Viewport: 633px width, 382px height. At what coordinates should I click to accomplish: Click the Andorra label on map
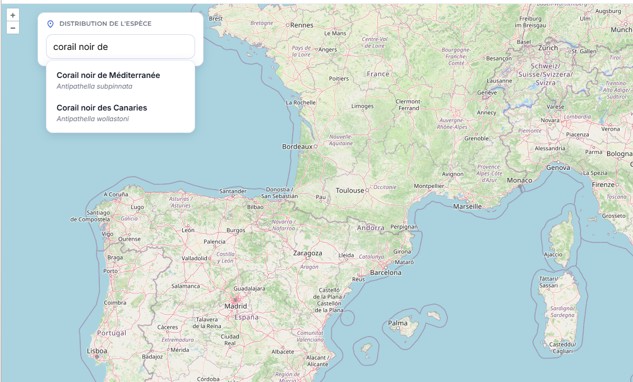click(x=371, y=228)
